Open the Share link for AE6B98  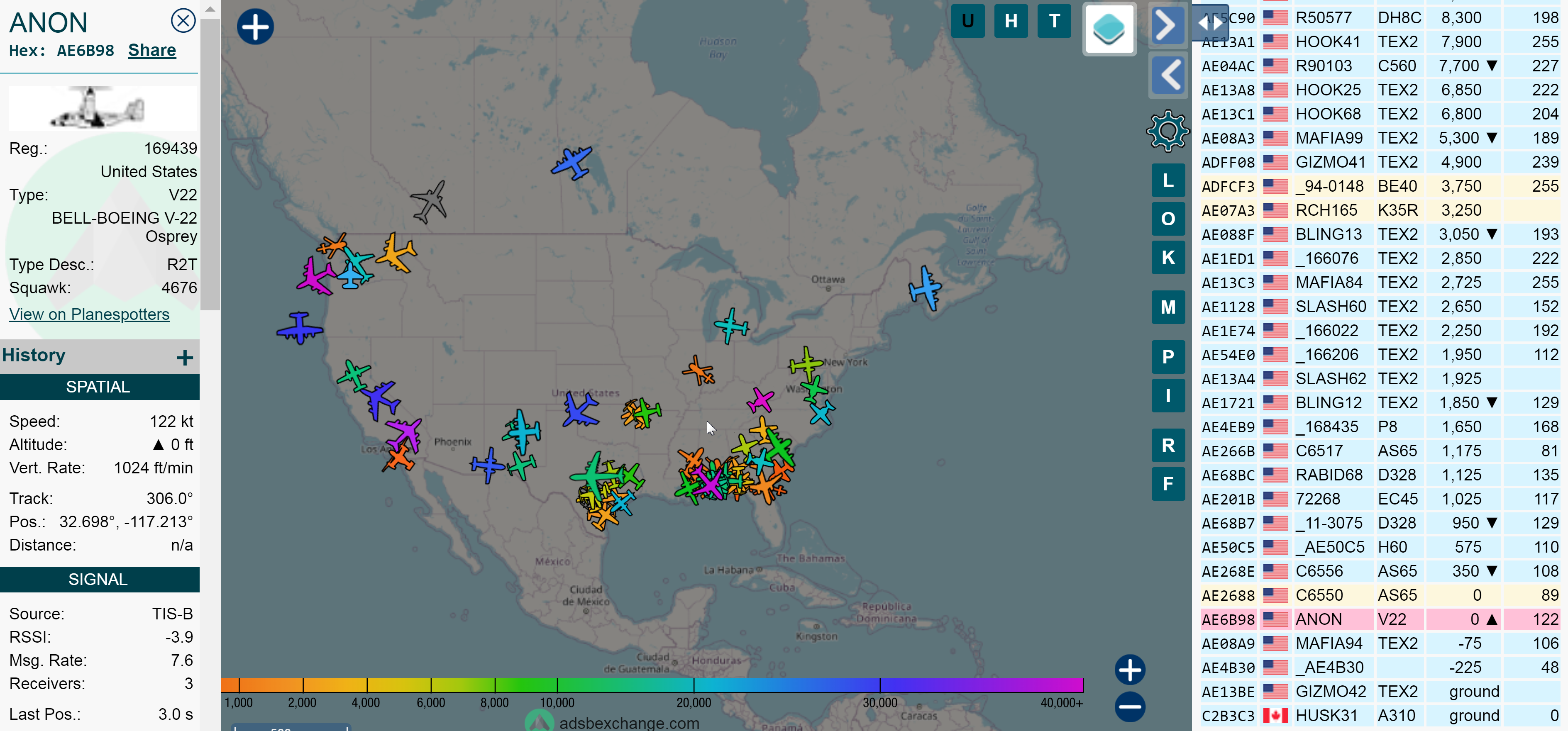coord(151,51)
